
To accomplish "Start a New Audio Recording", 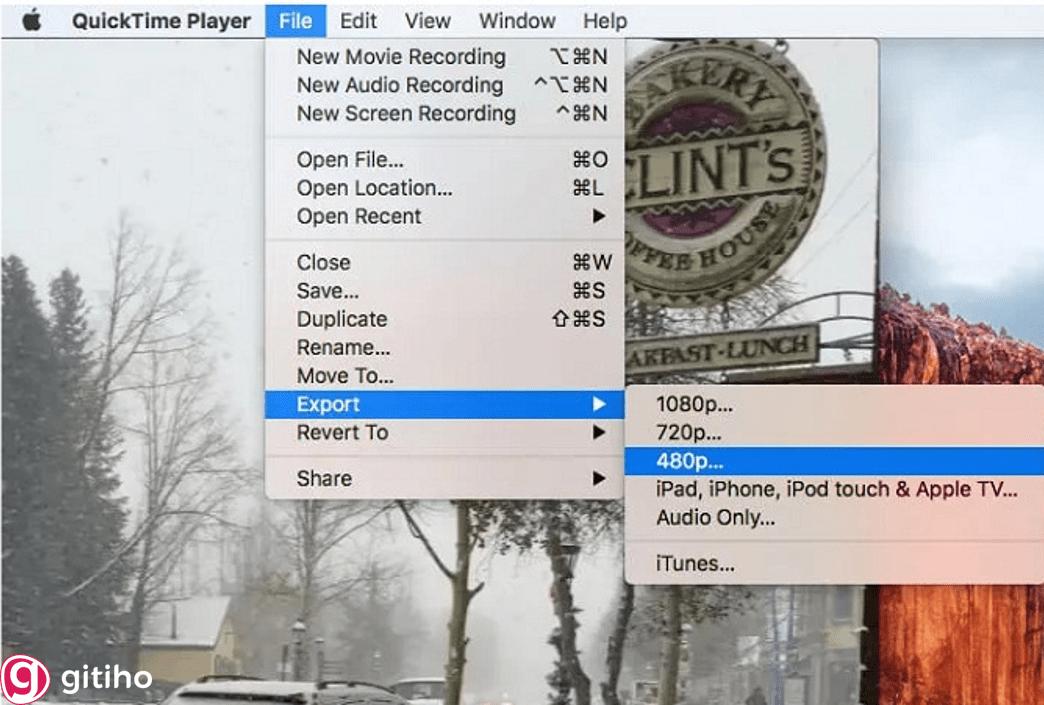I will tap(398, 85).
